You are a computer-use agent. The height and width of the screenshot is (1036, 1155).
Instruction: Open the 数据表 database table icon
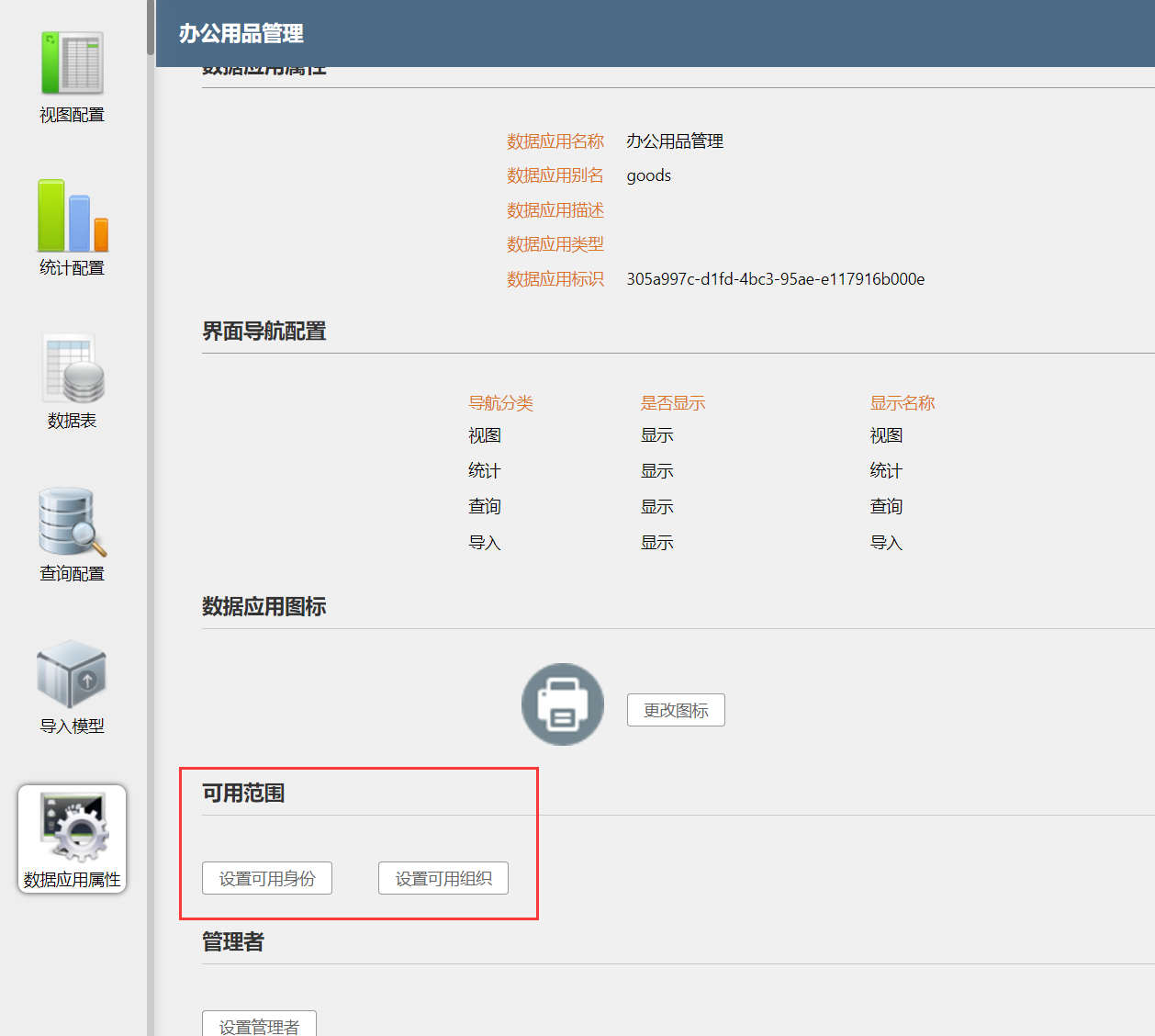point(73,369)
